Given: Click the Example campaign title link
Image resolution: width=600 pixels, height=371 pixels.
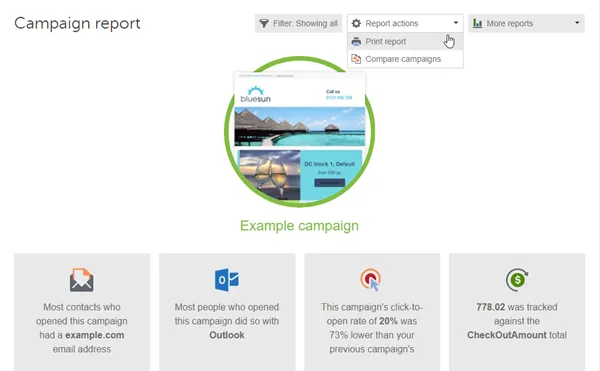Looking at the screenshot, I should pyautogui.click(x=299, y=226).
